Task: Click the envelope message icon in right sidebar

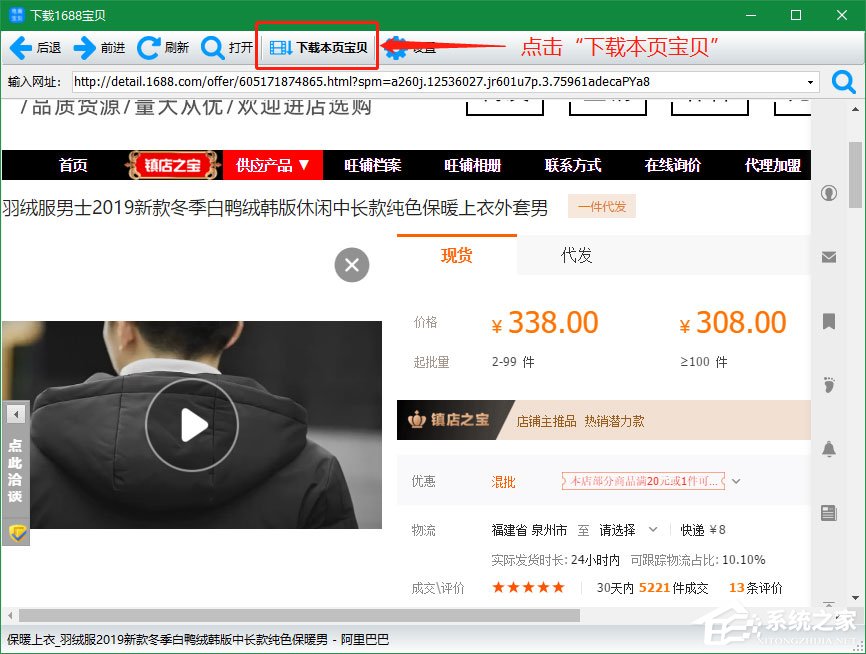Action: (829, 257)
